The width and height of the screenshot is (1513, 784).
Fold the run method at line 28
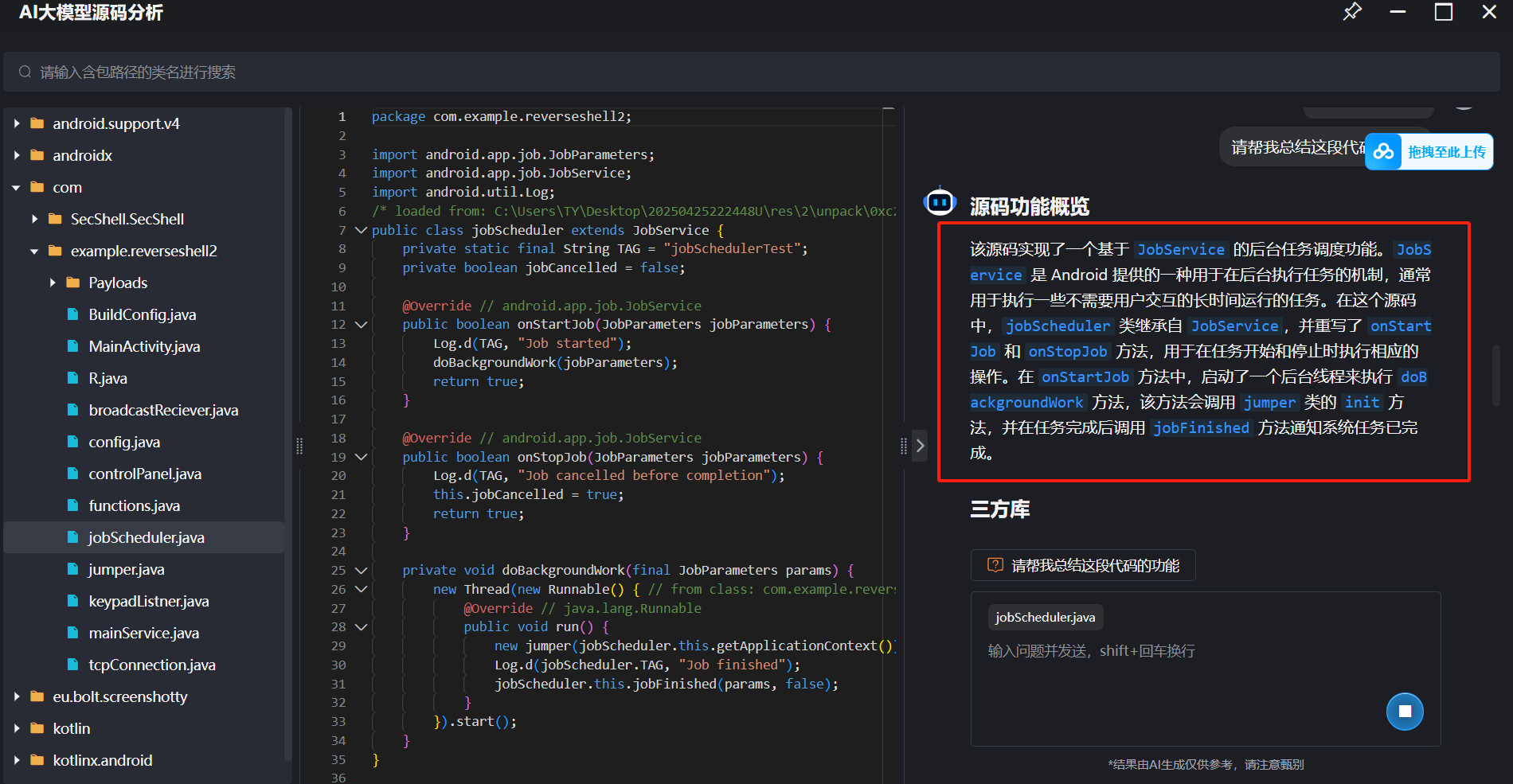tap(361, 627)
